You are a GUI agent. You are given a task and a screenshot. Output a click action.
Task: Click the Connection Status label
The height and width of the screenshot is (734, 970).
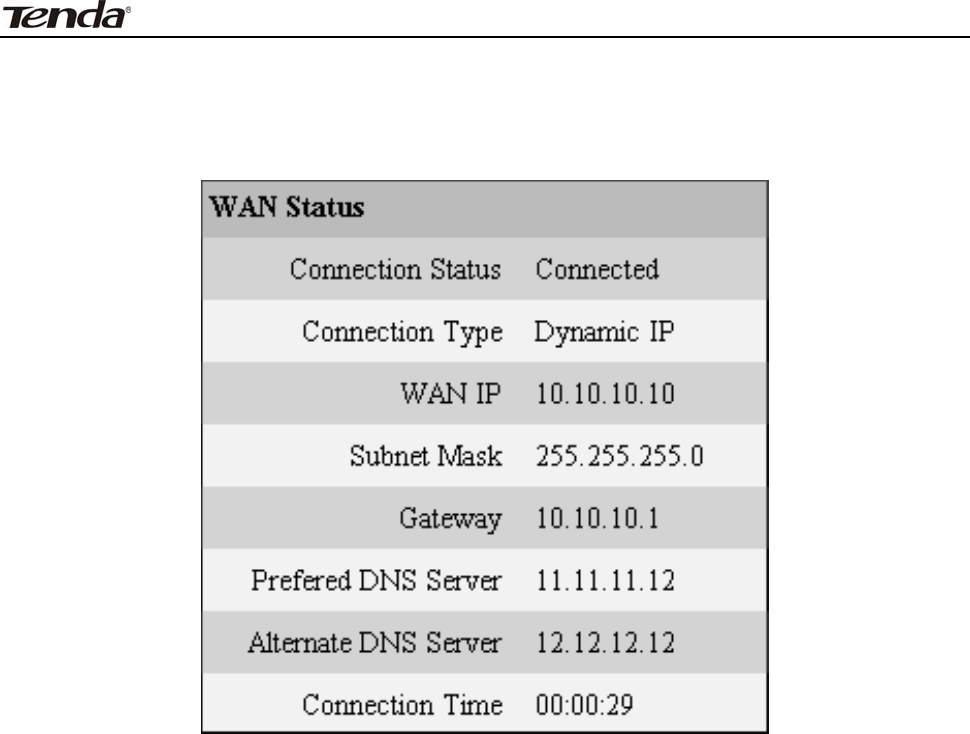(x=395, y=270)
